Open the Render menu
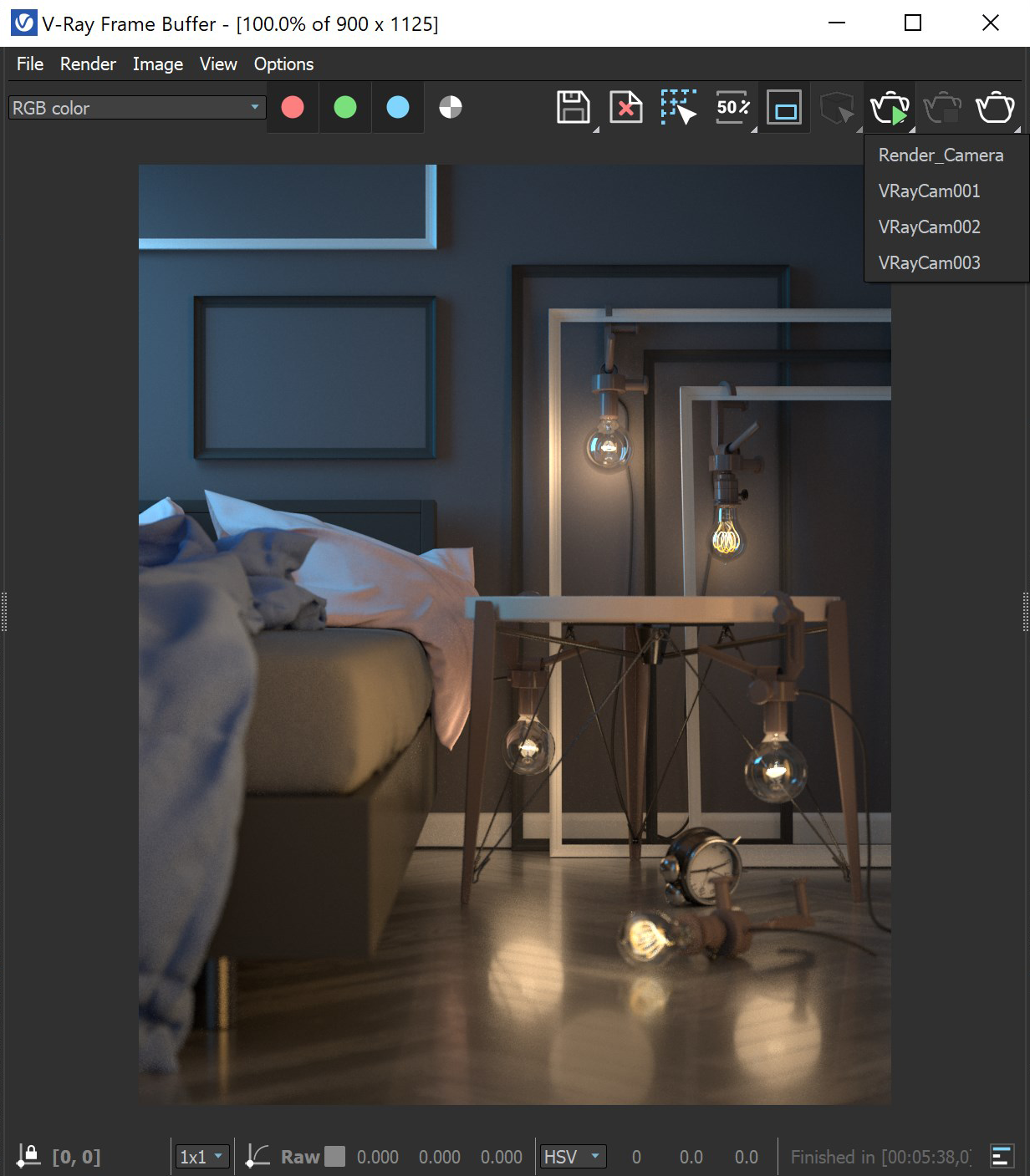This screenshot has height=1176, width=1030. pyautogui.click(x=88, y=64)
